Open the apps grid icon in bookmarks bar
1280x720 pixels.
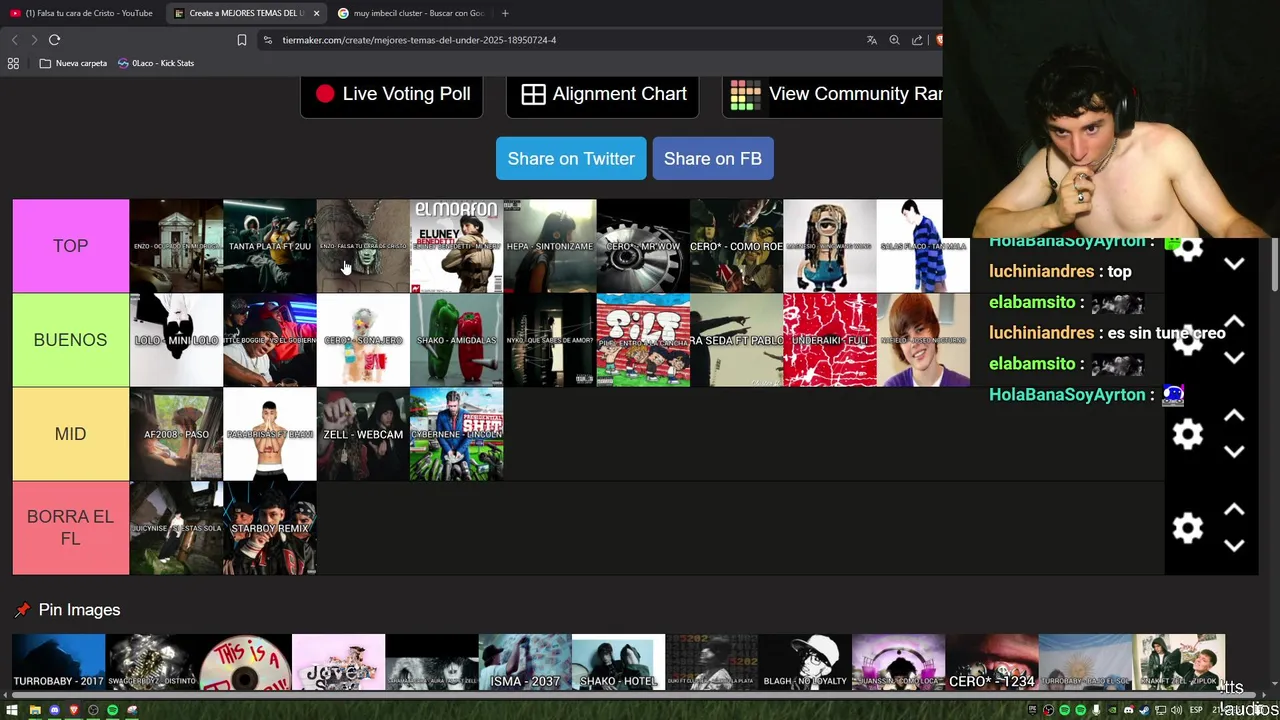[x=13, y=63]
